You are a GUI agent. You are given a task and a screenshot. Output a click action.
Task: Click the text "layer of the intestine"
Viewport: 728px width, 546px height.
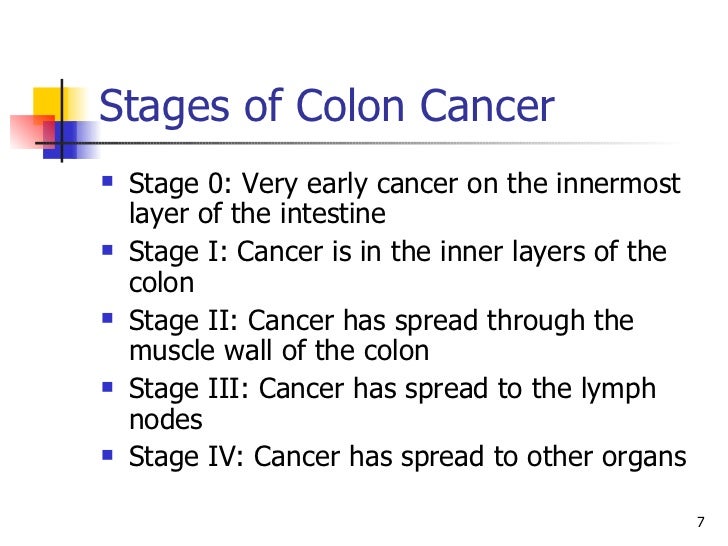click(257, 214)
